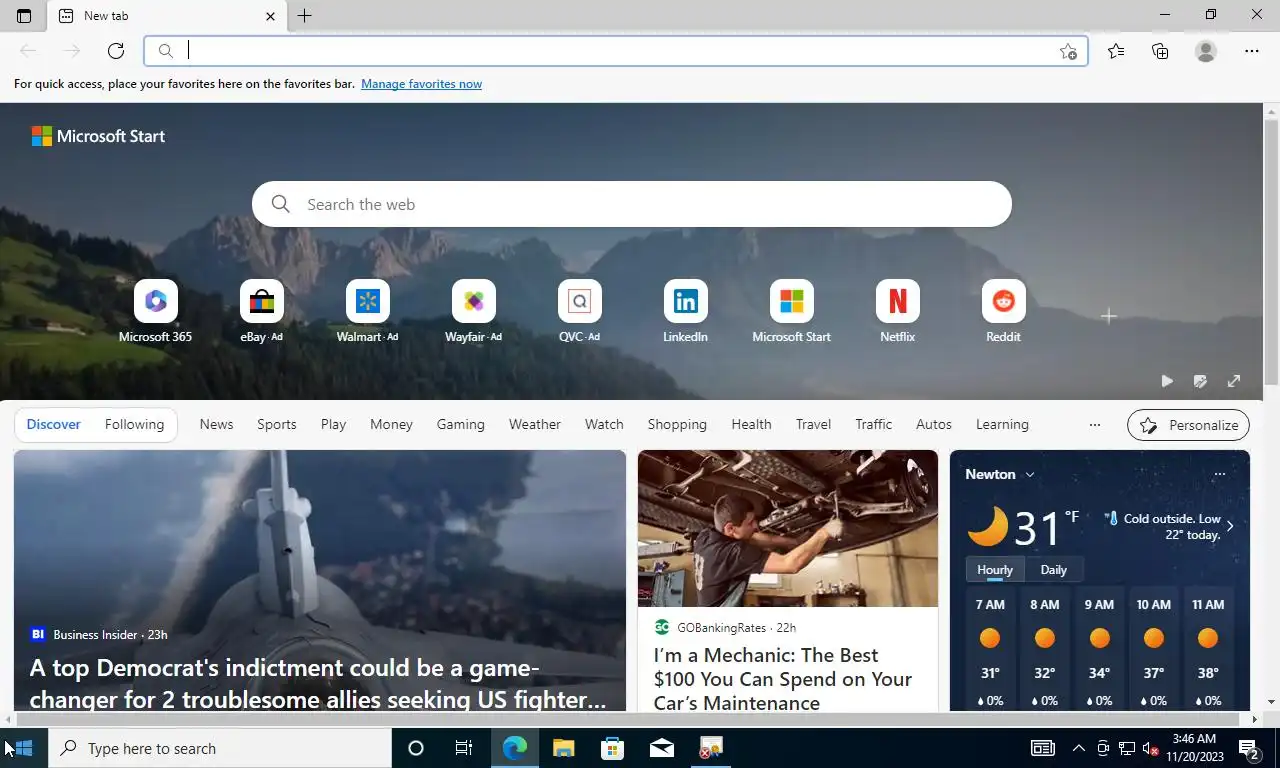The image size is (1280, 768).
Task: Click the Microsoft Start logo
Action: pos(98,136)
